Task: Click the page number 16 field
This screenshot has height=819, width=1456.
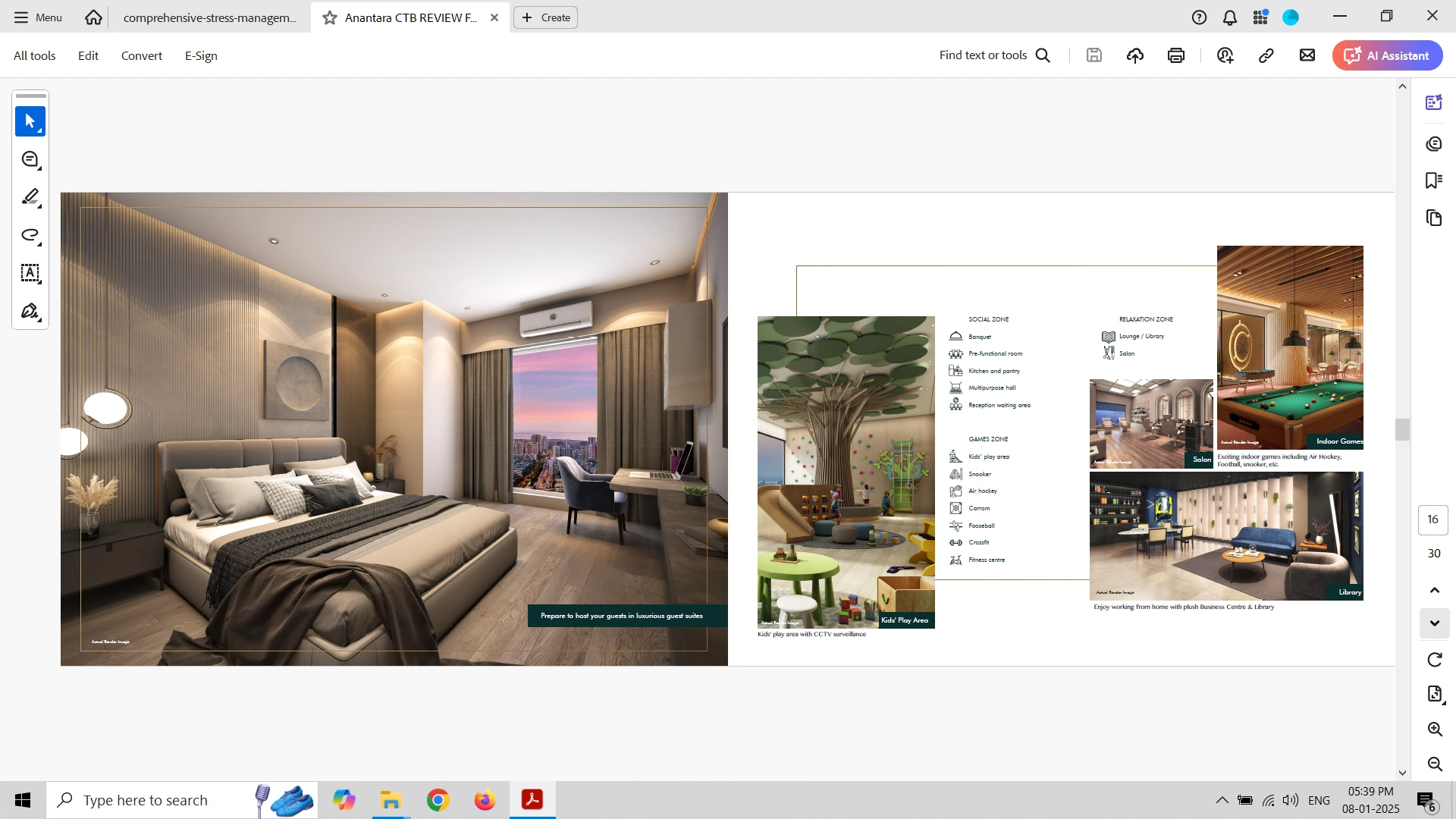Action: 1432,519
